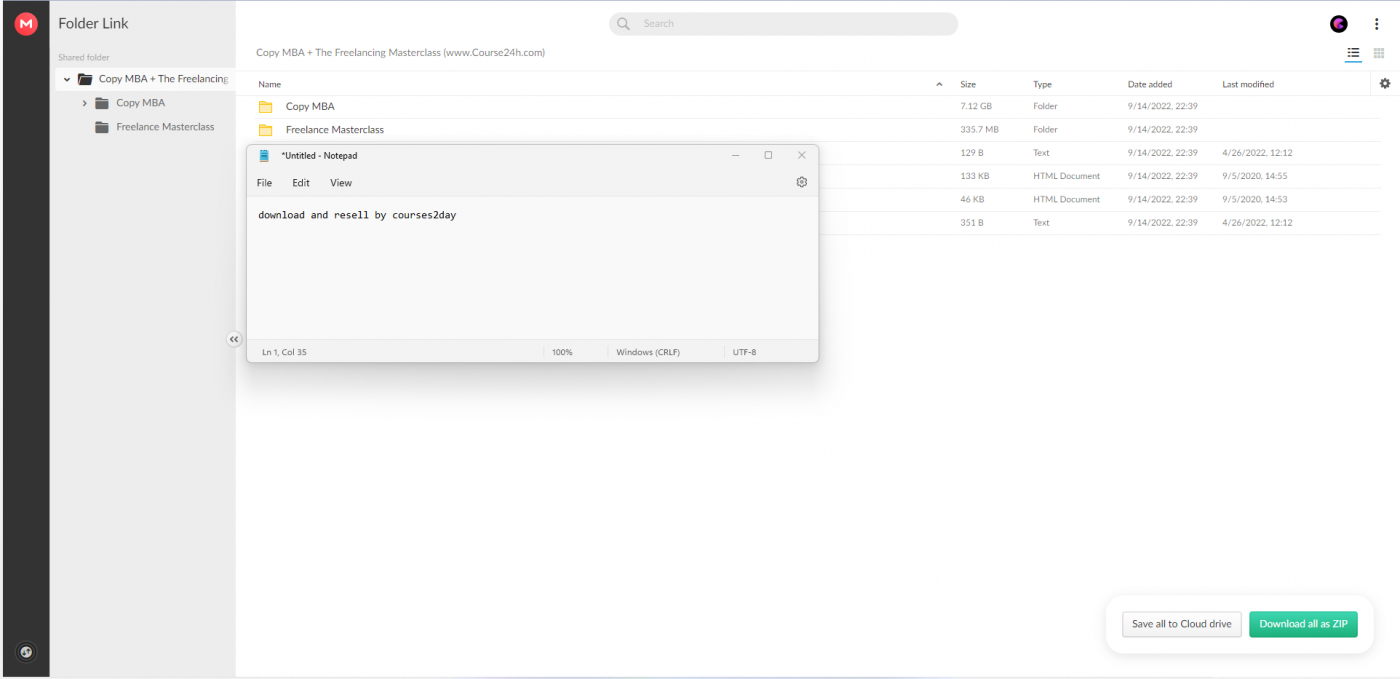Sort by Name column arrow
The width and height of the screenshot is (1400, 679).
[939, 85]
